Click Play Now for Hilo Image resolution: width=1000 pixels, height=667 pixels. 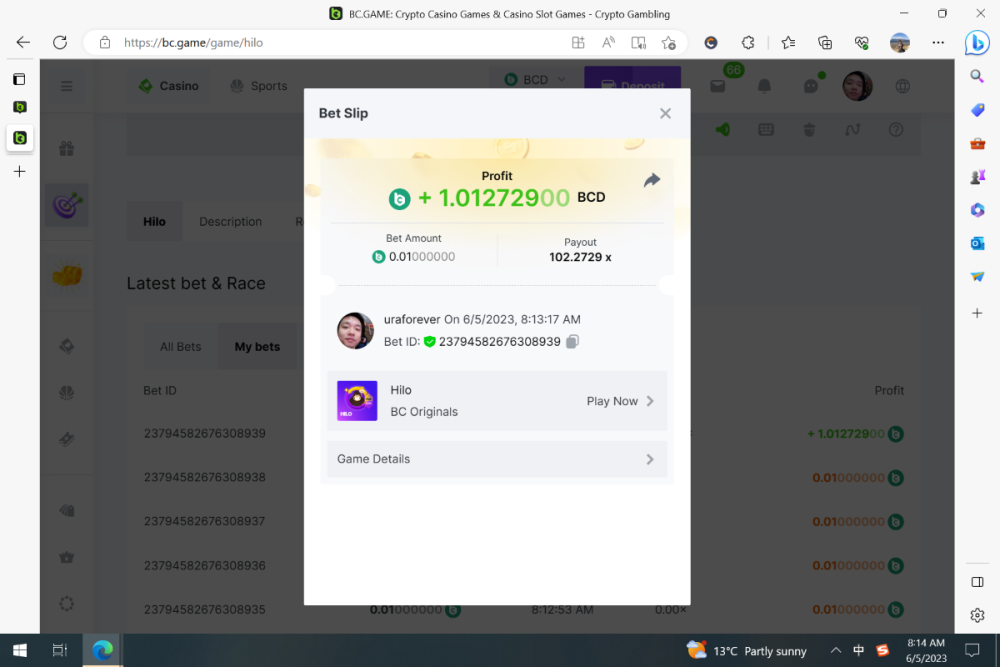(613, 400)
